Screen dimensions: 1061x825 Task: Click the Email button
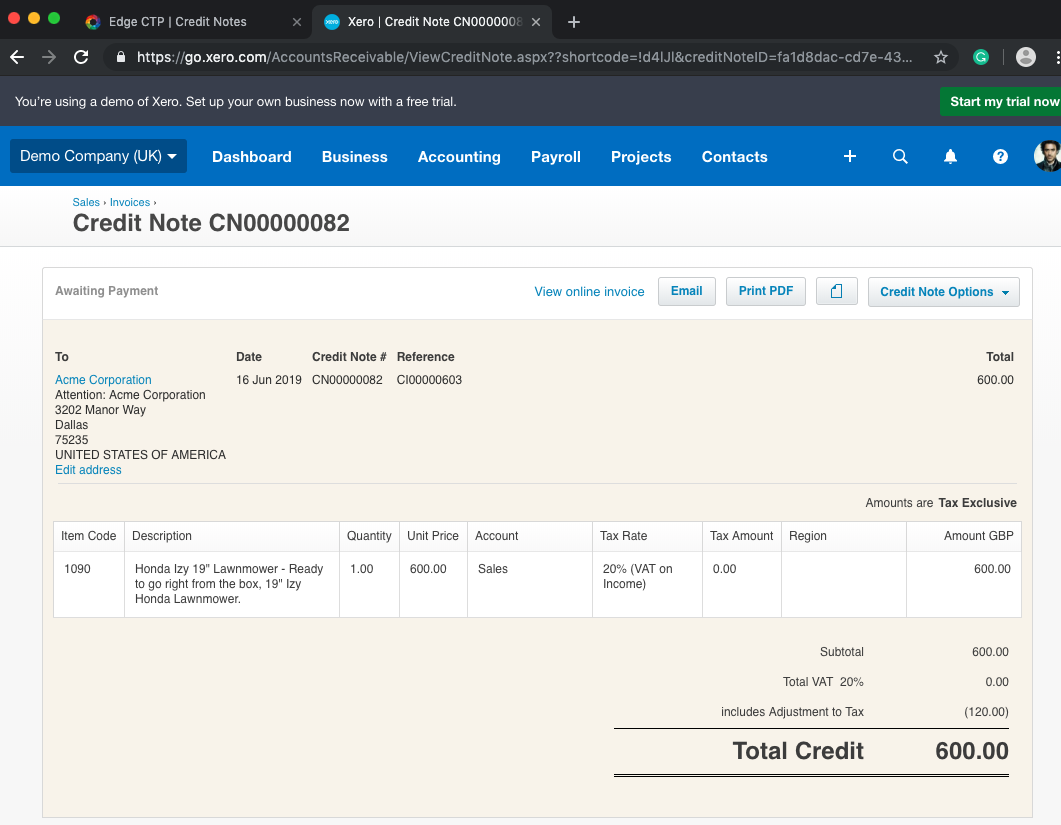click(686, 291)
